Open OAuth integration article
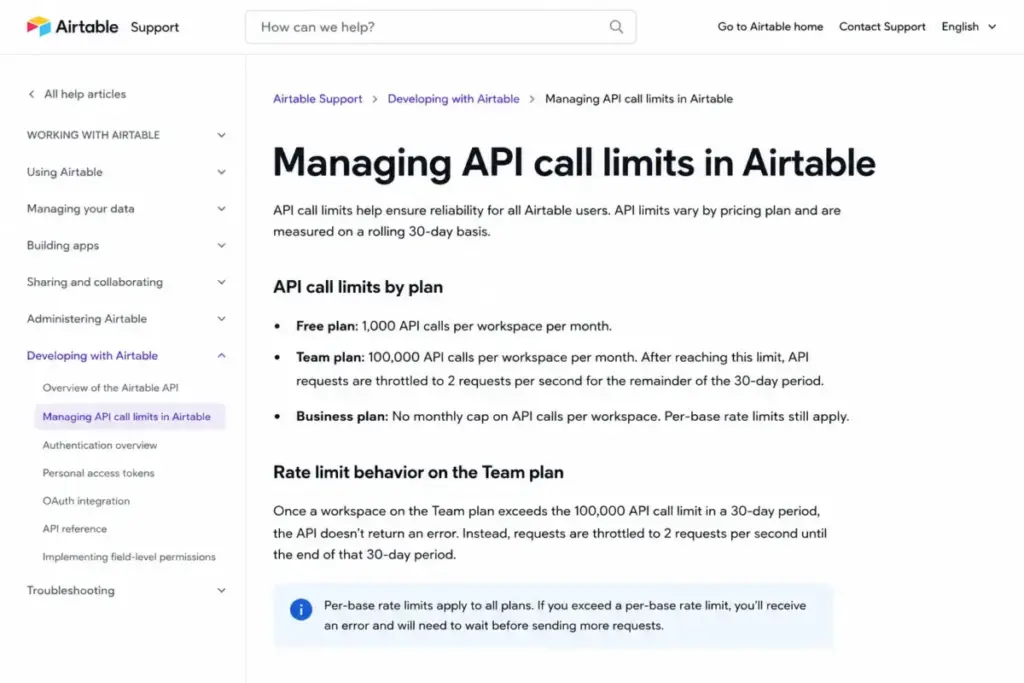1024x683 pixels. [86, 501]
